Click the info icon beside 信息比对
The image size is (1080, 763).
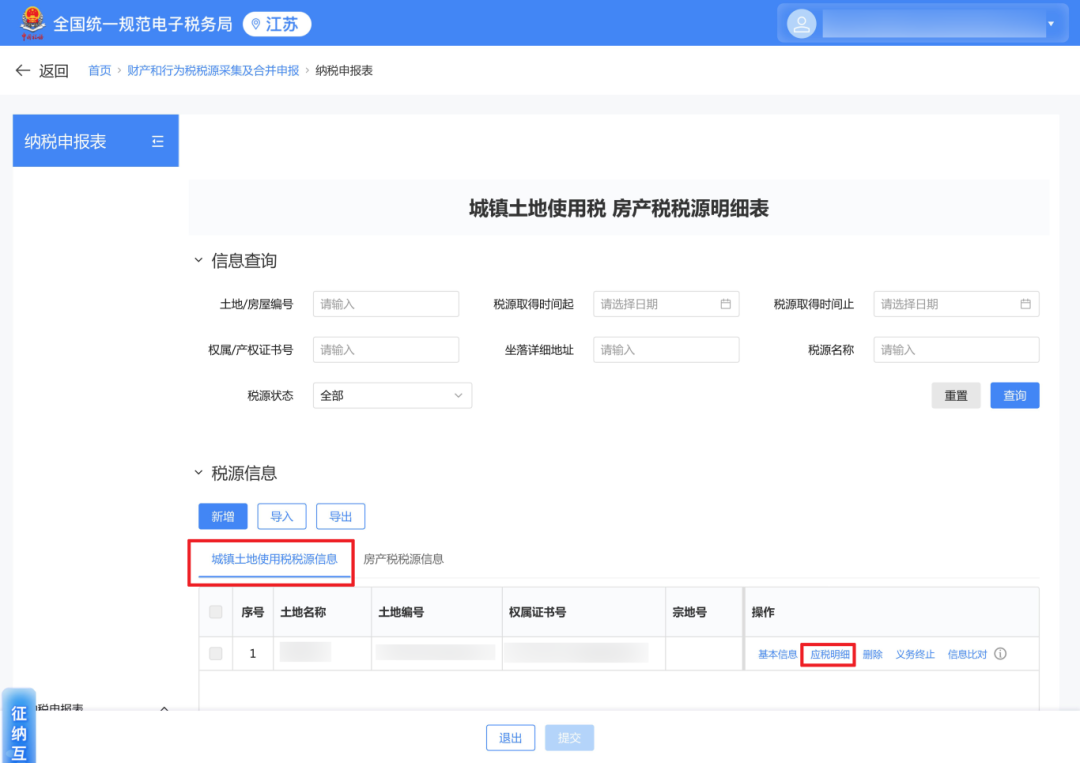click(1000, 654)
